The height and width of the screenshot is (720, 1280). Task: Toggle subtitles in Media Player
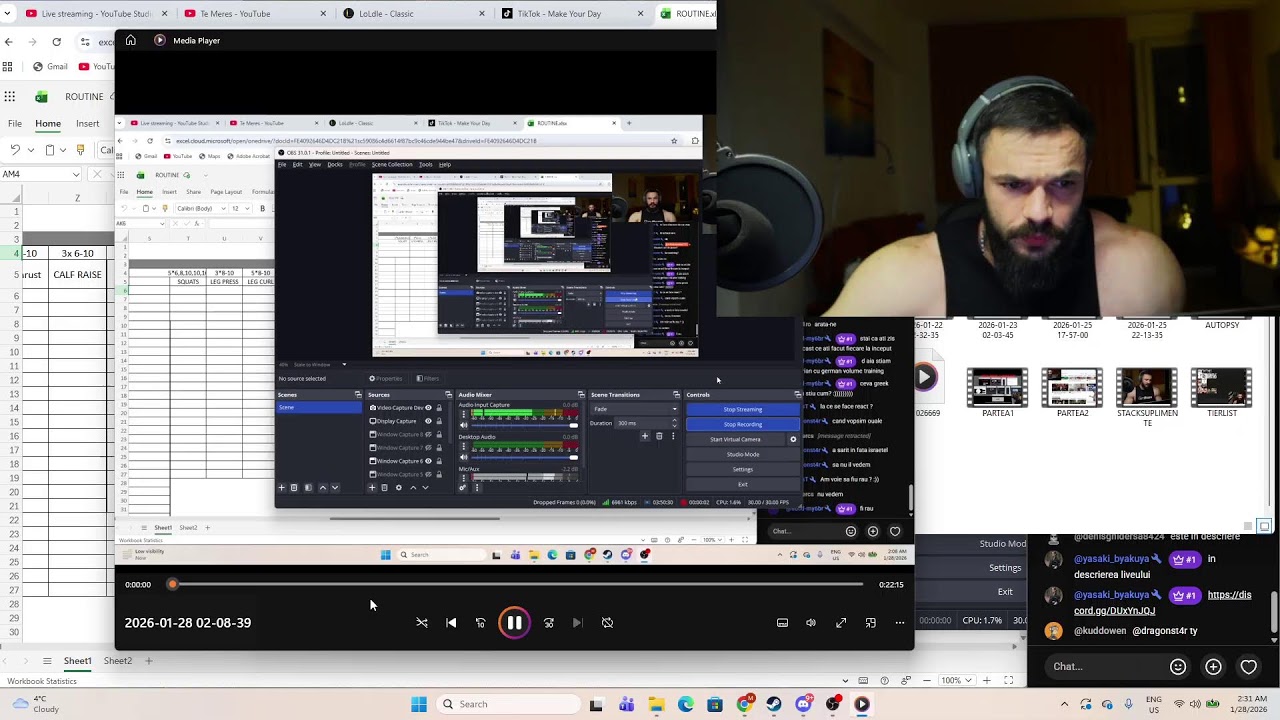click(782, 623)
